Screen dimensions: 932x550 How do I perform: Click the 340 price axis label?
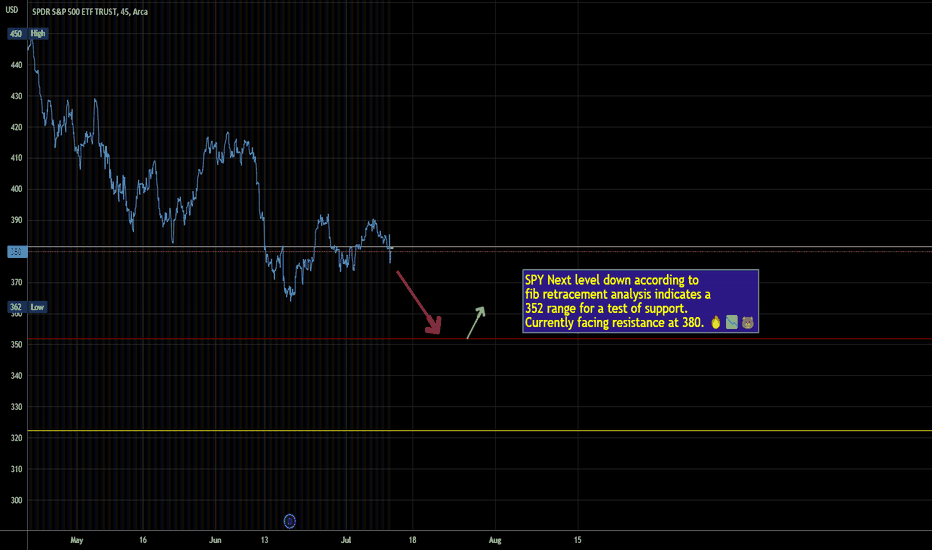point(16,376)
